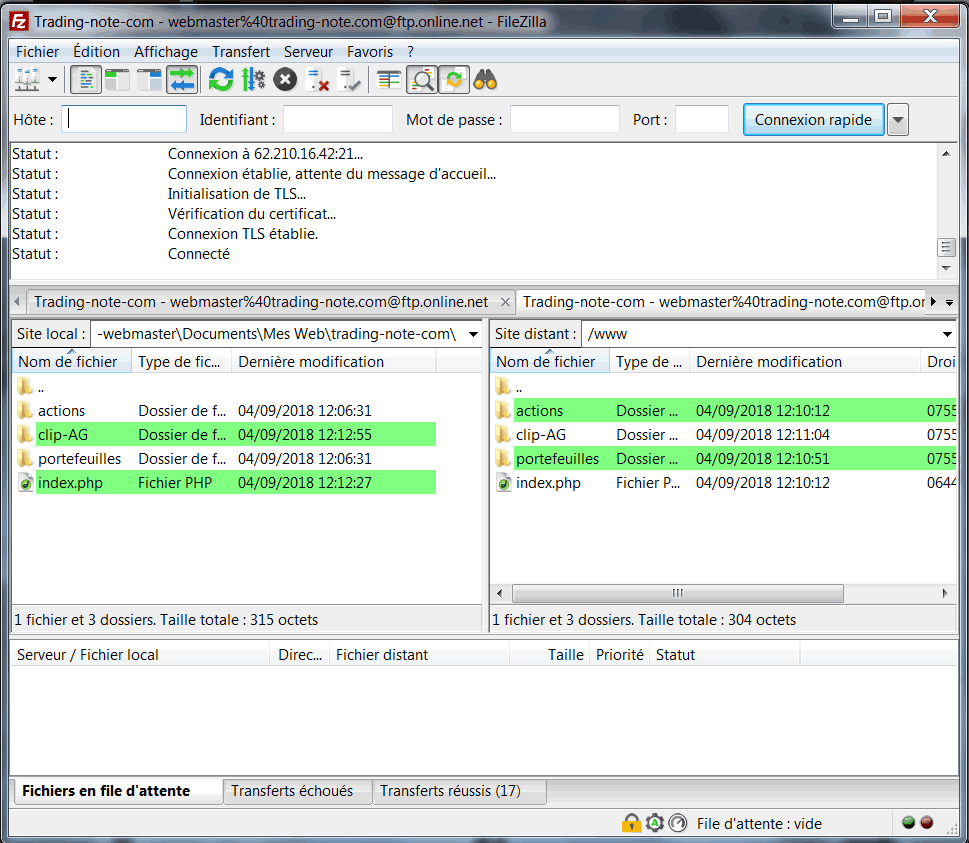Screen dimensions: 969x843
Task: Click the padlock encryption status icon
Action: click(631, 823)
